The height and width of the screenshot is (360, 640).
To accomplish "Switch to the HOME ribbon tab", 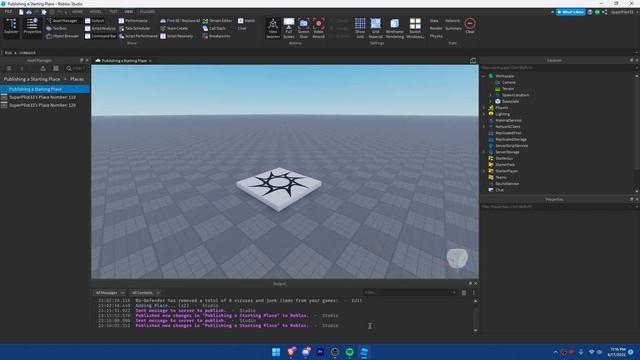I will click(x=77, y=12).
